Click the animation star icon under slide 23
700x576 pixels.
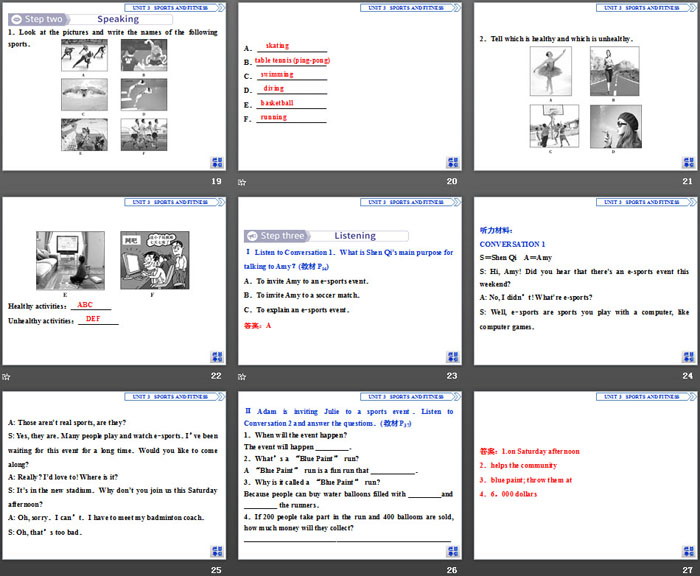242,377
